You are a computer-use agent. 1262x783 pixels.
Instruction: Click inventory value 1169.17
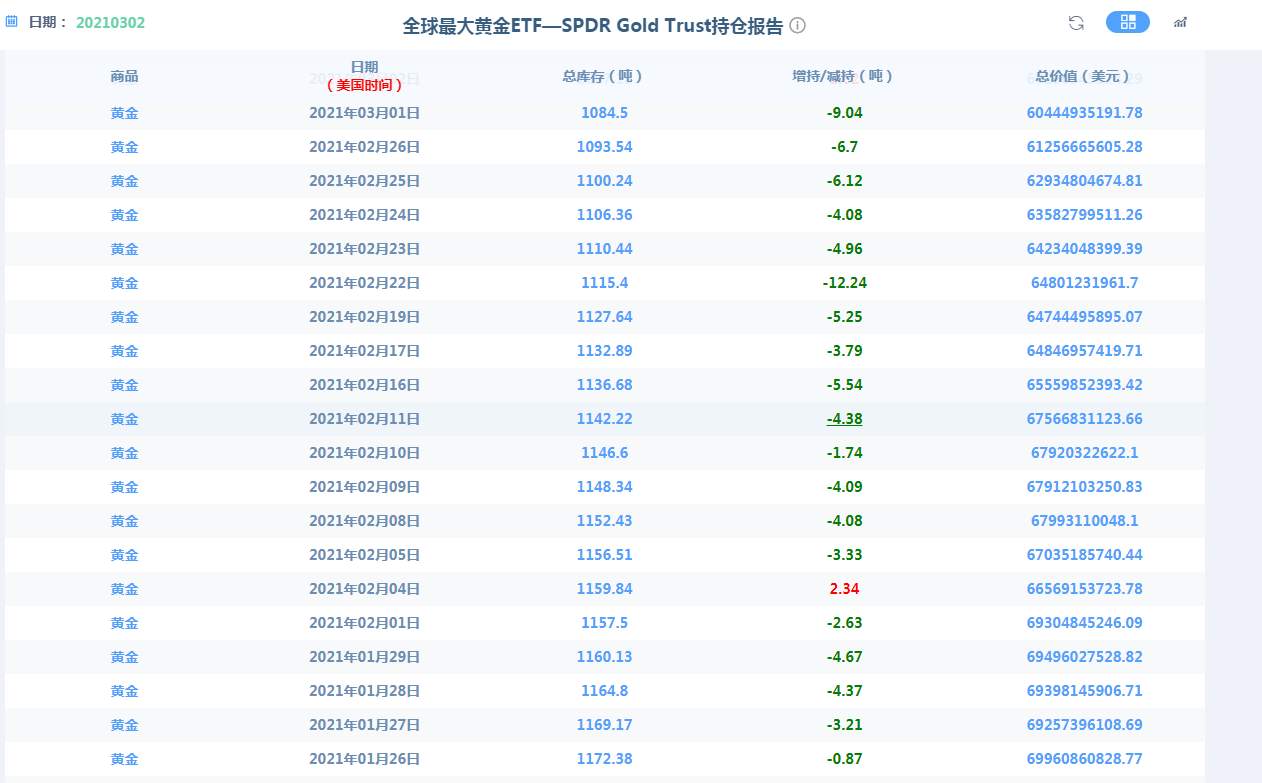pos(604,725)
